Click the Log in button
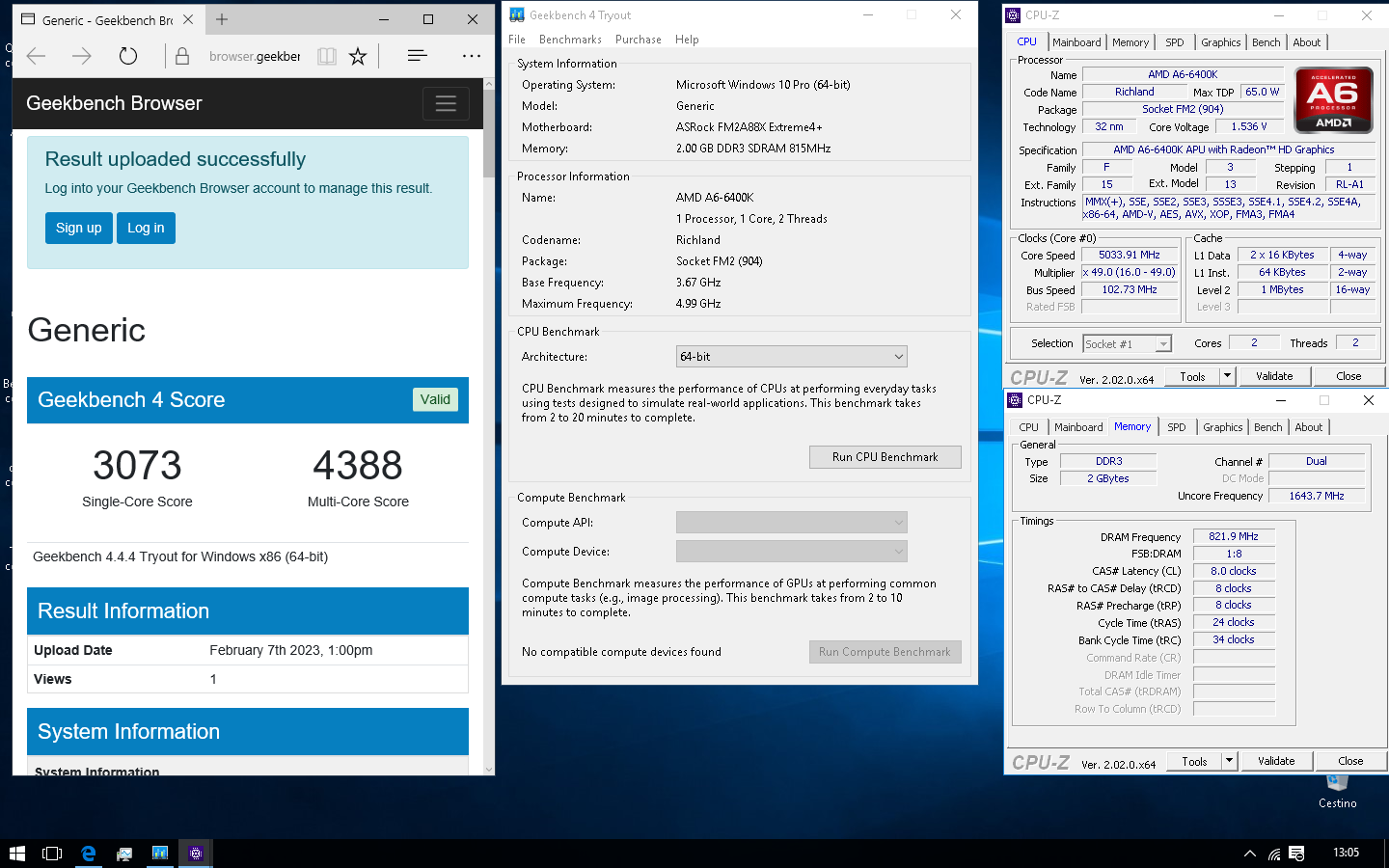This screenshot has height=868, width=1389. point(146,228)
